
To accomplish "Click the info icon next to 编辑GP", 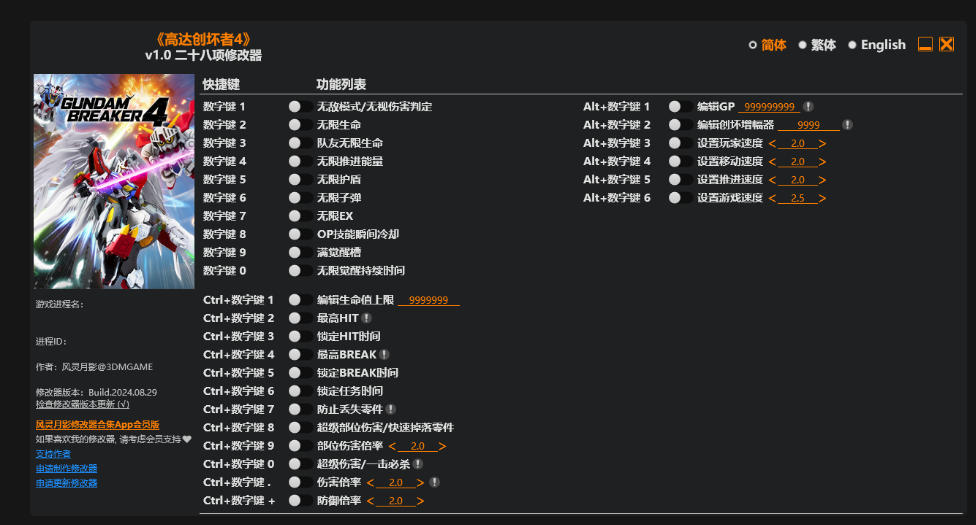I will (808, 106).
